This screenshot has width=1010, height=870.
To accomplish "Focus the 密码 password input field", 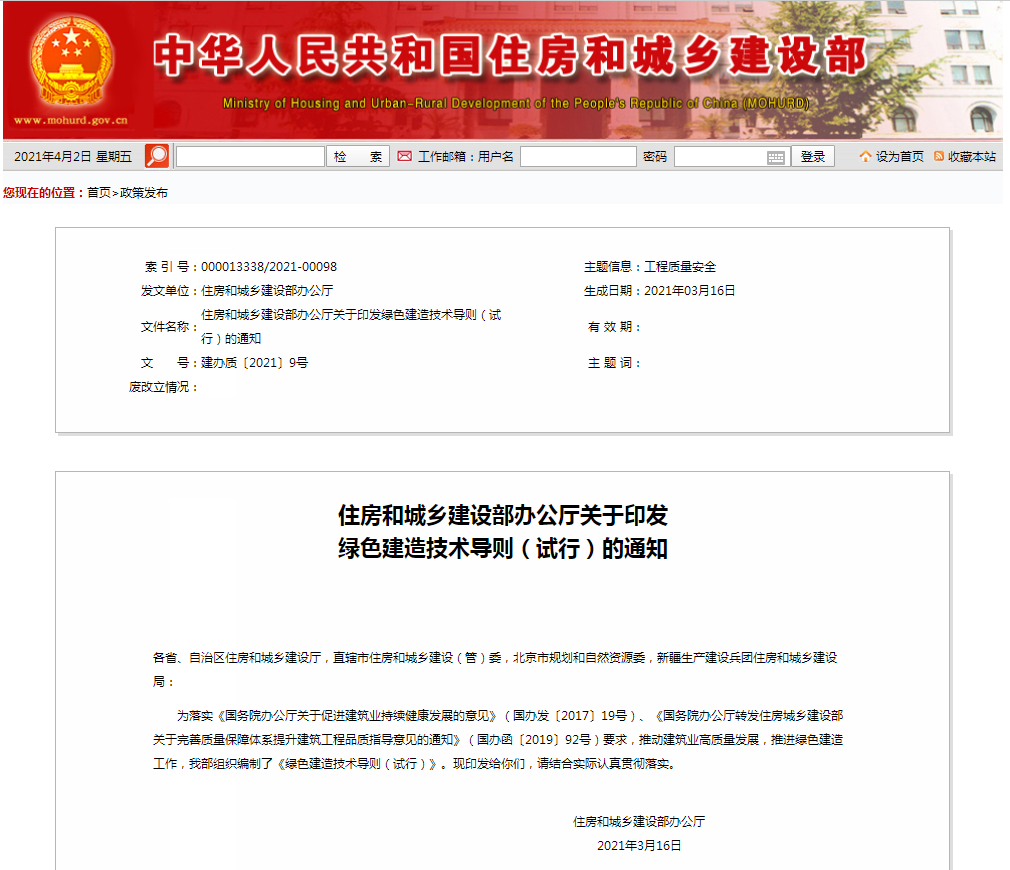I will [x=730, y=156].
